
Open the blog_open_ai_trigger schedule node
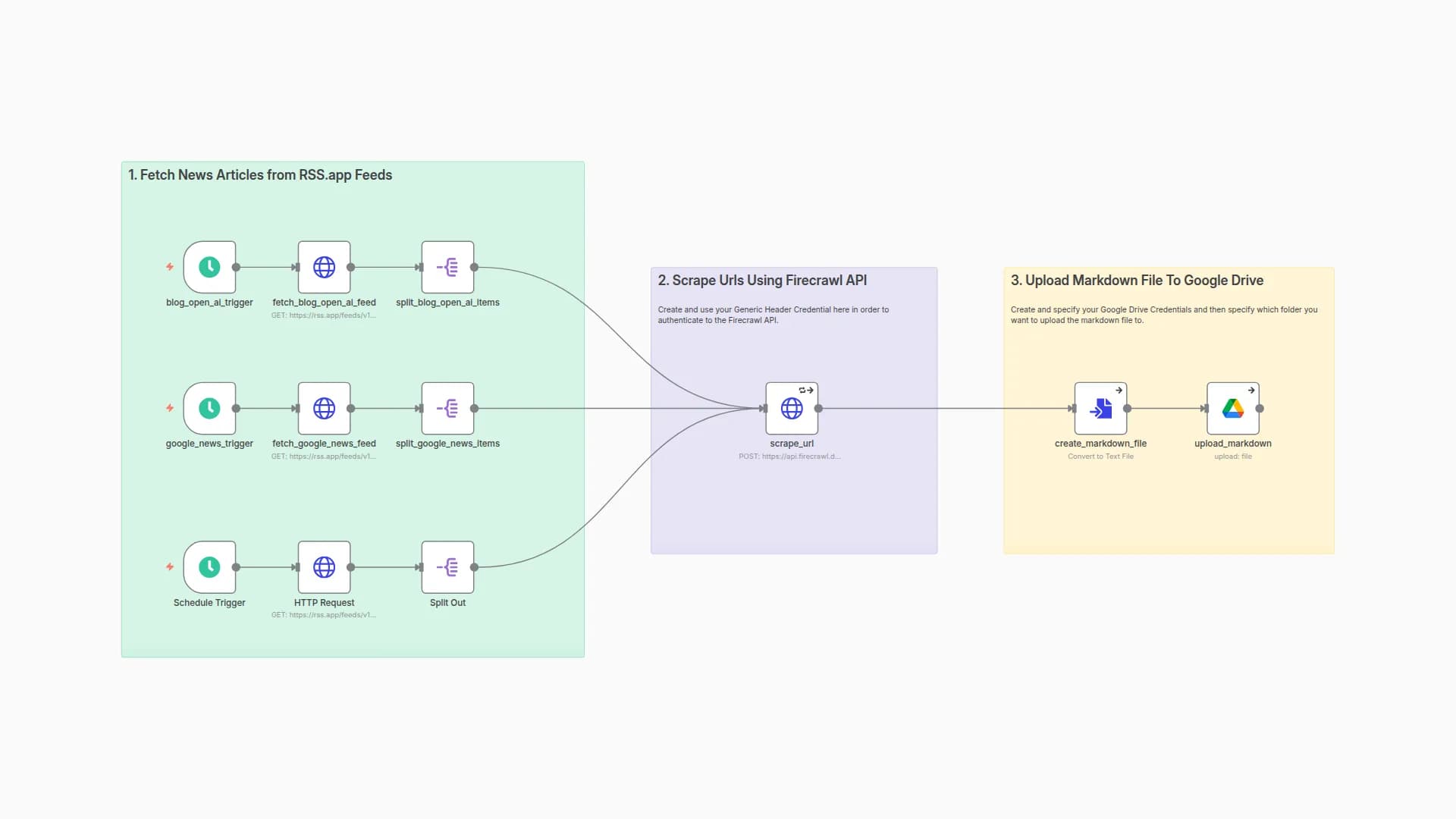(x=210, y=267)
